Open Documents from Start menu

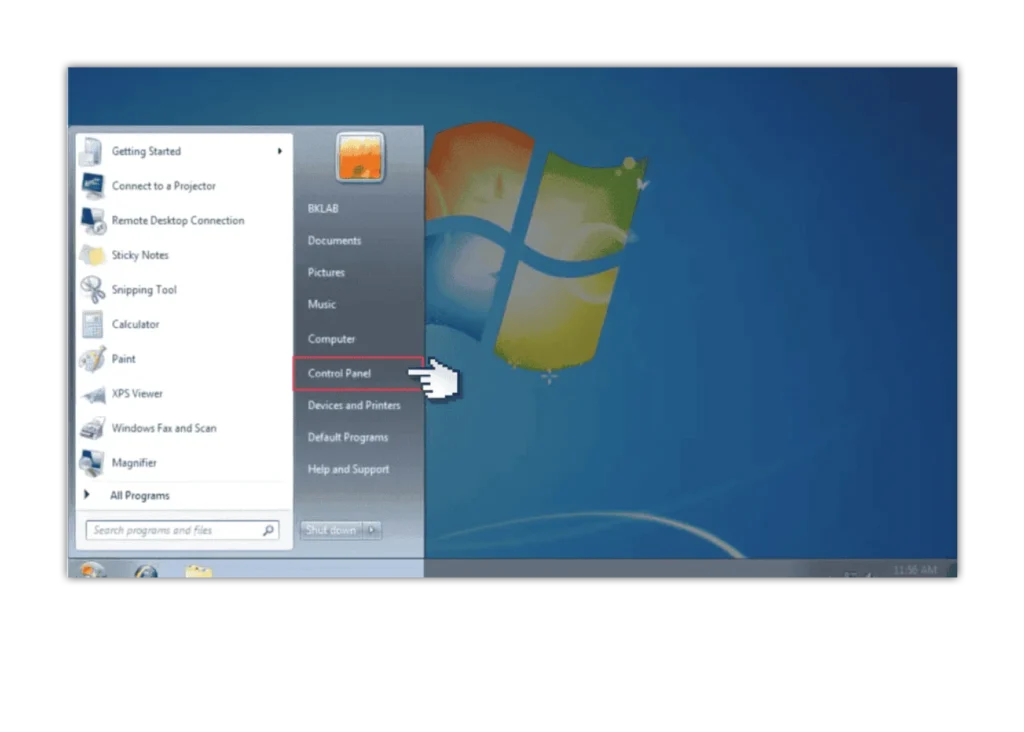334,240
